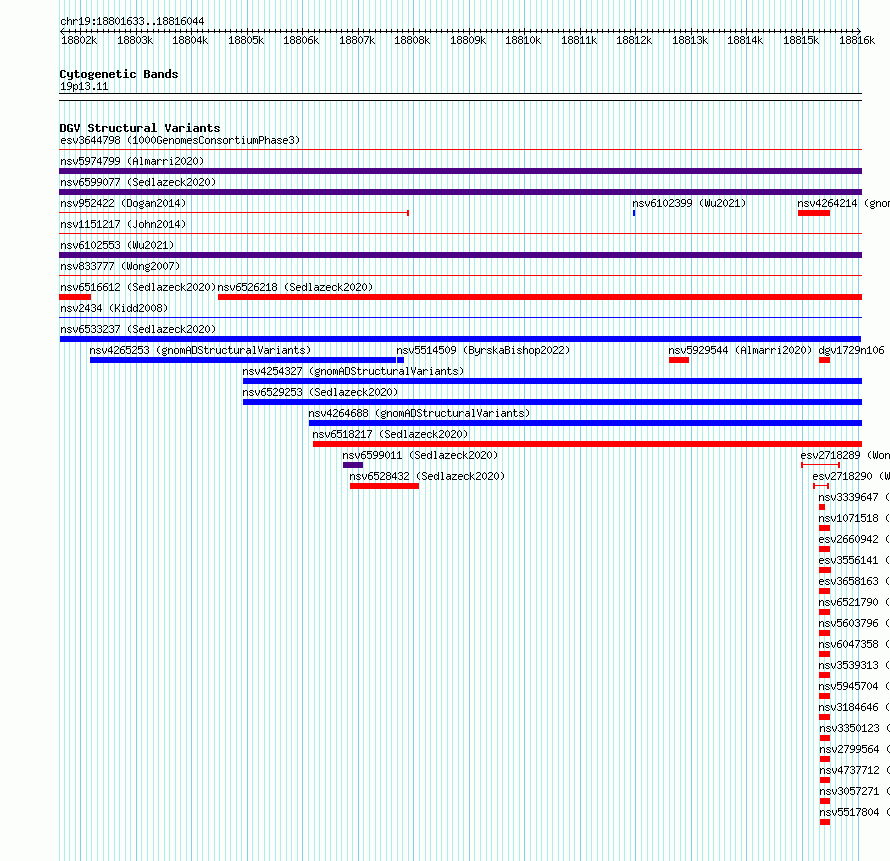Select the dgv1729n106 variant label

851,350
